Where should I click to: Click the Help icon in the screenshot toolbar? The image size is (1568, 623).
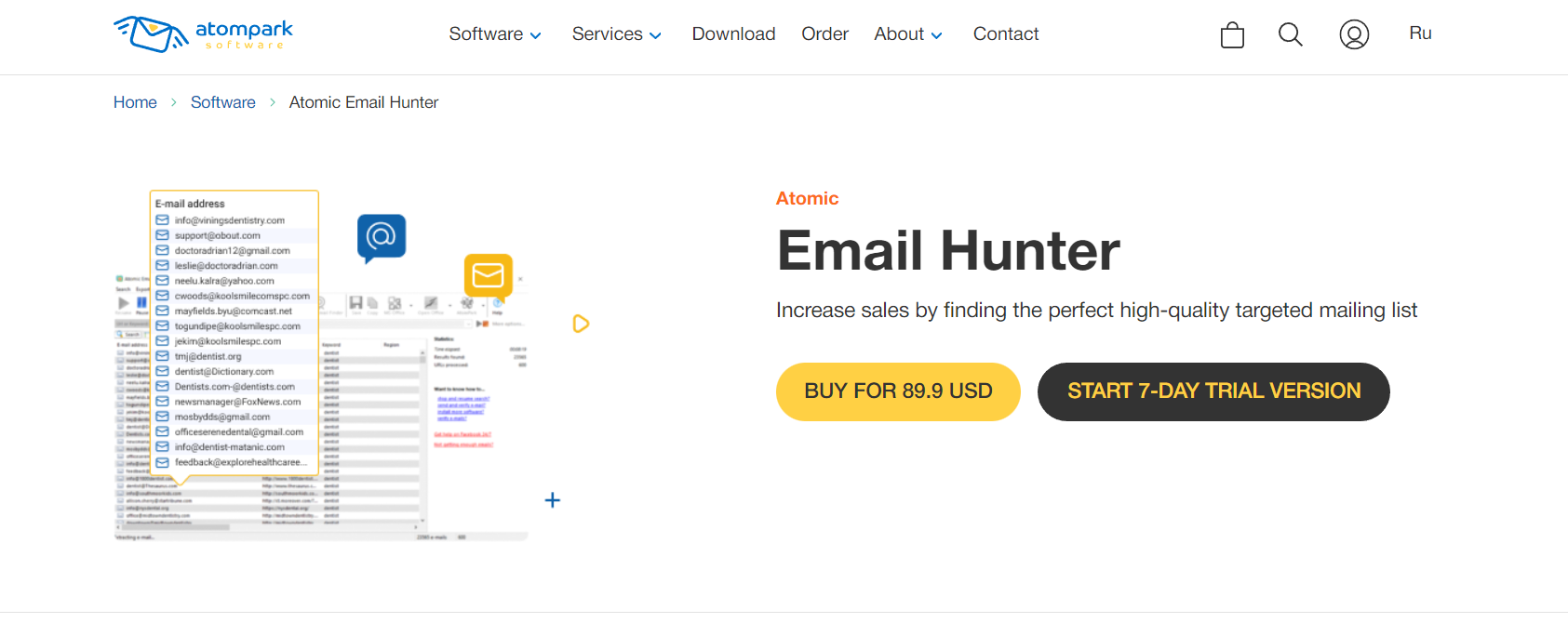[497, 303]
